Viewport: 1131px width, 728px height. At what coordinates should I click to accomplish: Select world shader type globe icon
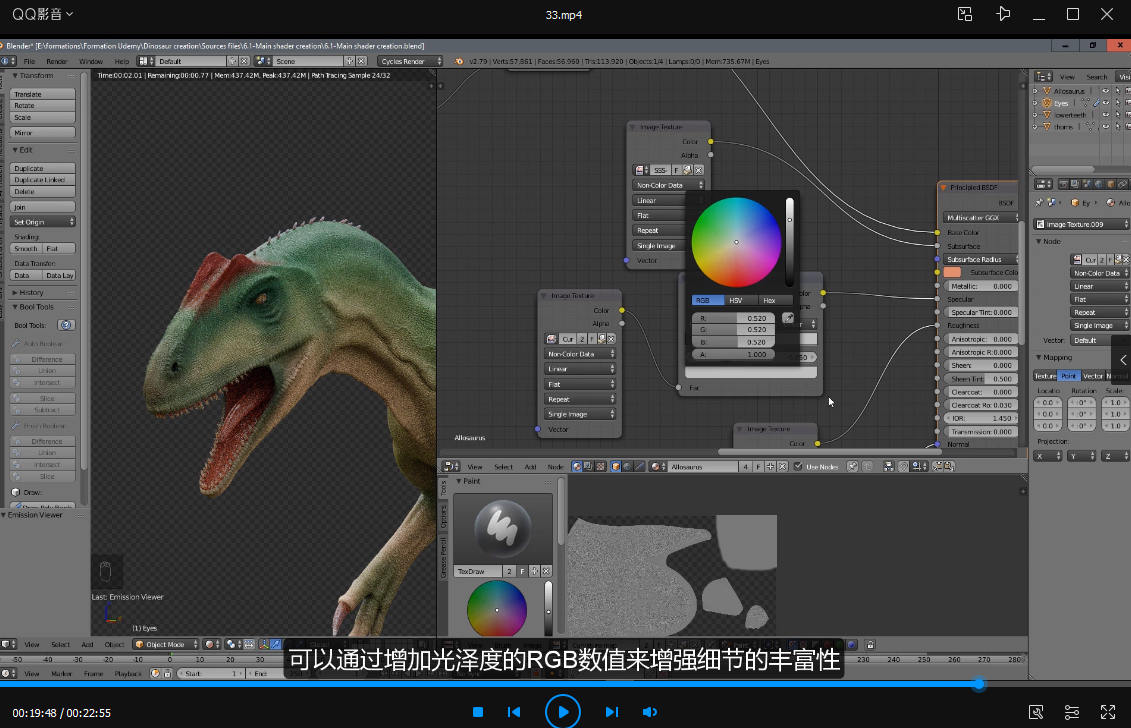pos(628,467)
